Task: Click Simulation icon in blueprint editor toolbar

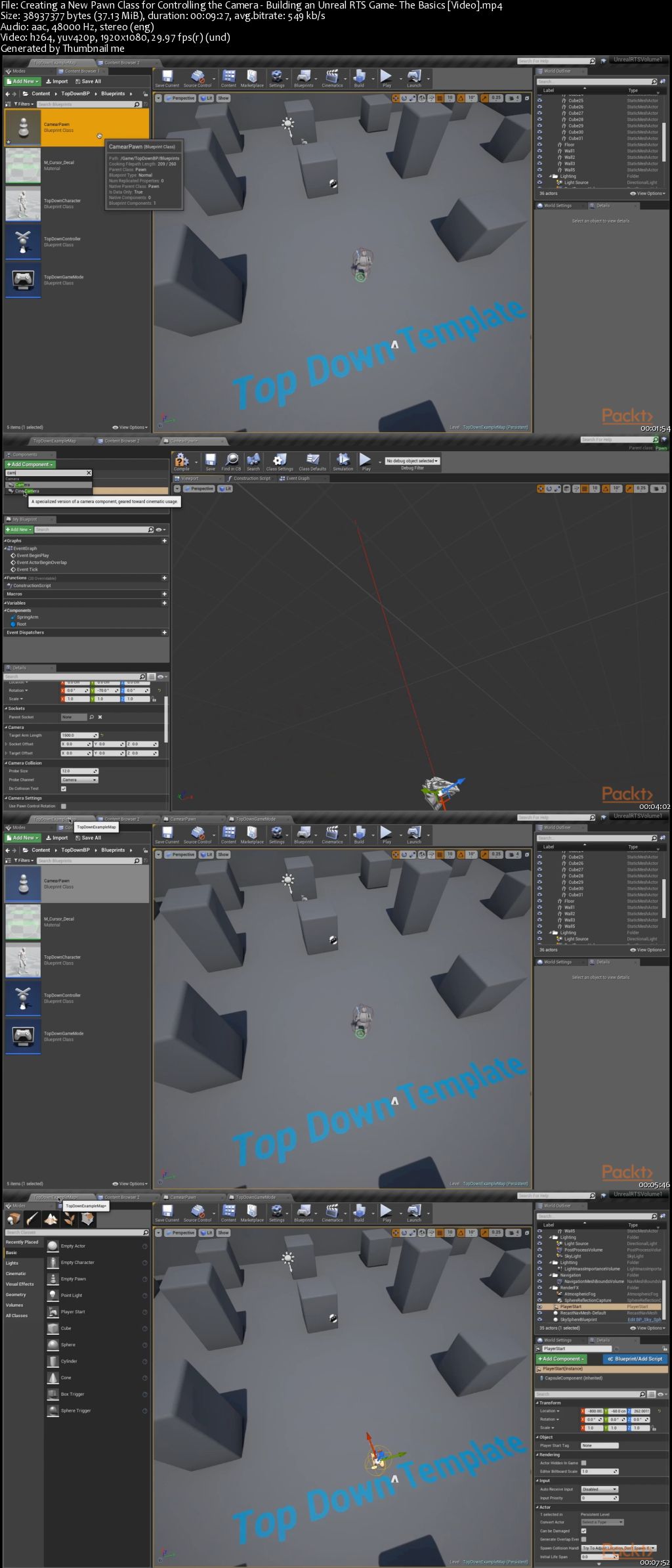Action: [x=343, y=462]
